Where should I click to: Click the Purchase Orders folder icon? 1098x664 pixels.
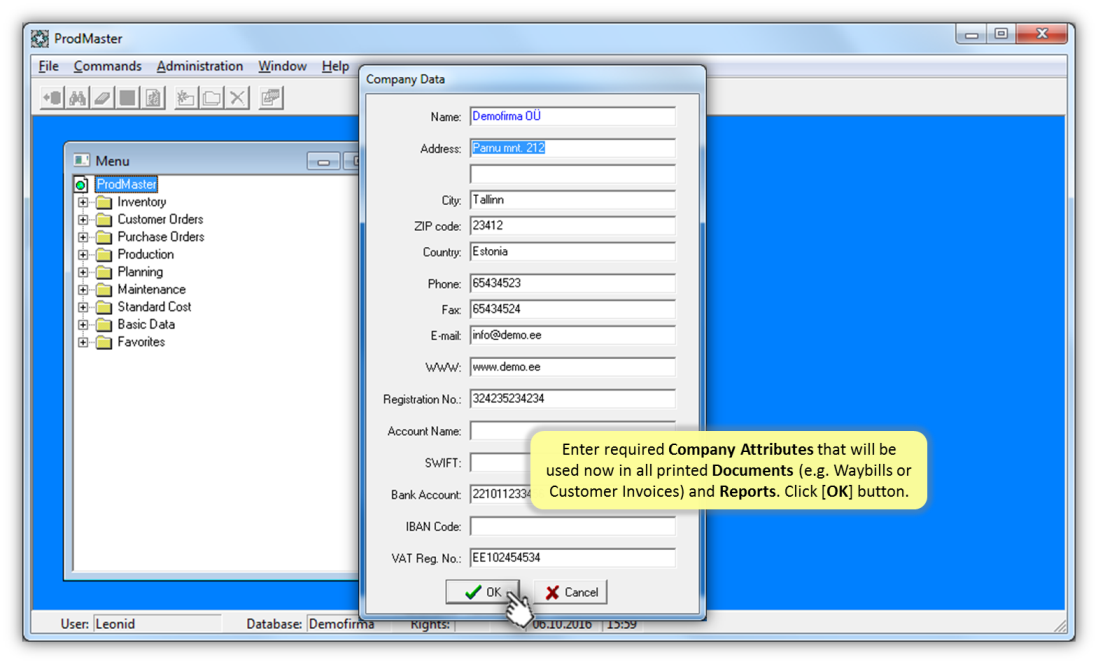[104, 237]
